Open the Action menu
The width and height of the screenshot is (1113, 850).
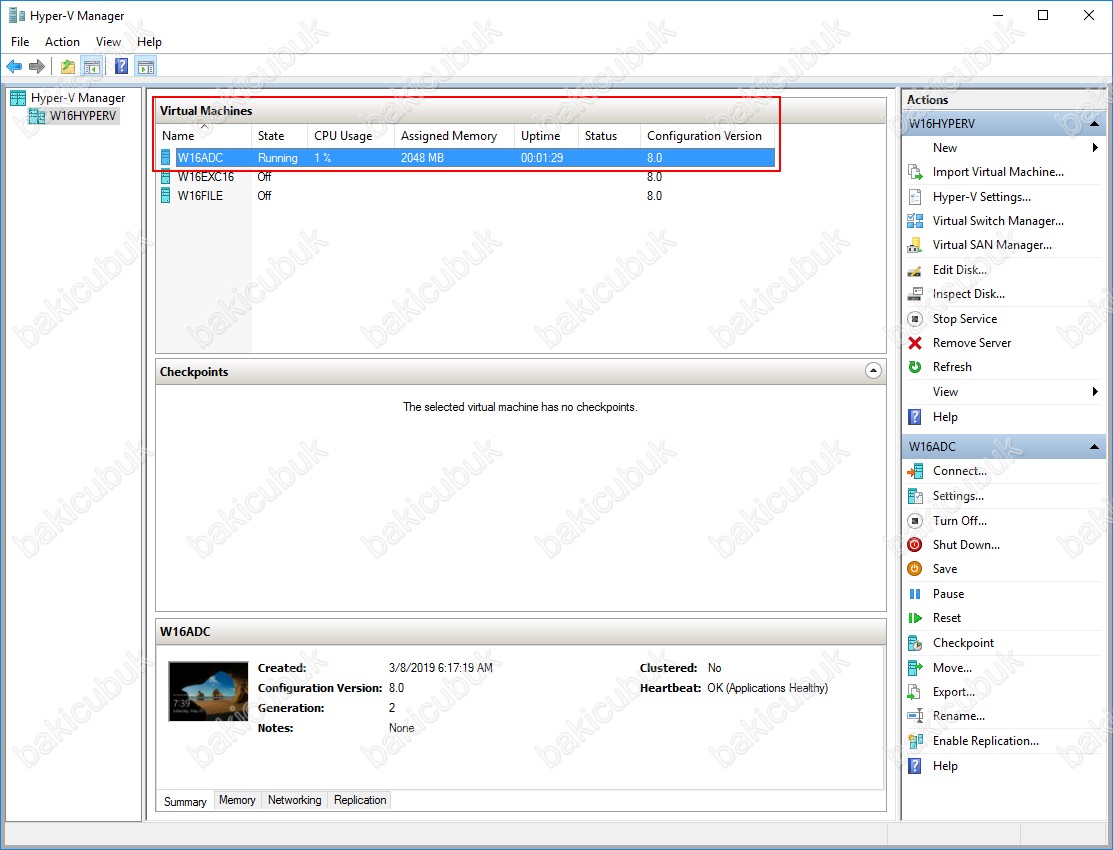point(62,42)
